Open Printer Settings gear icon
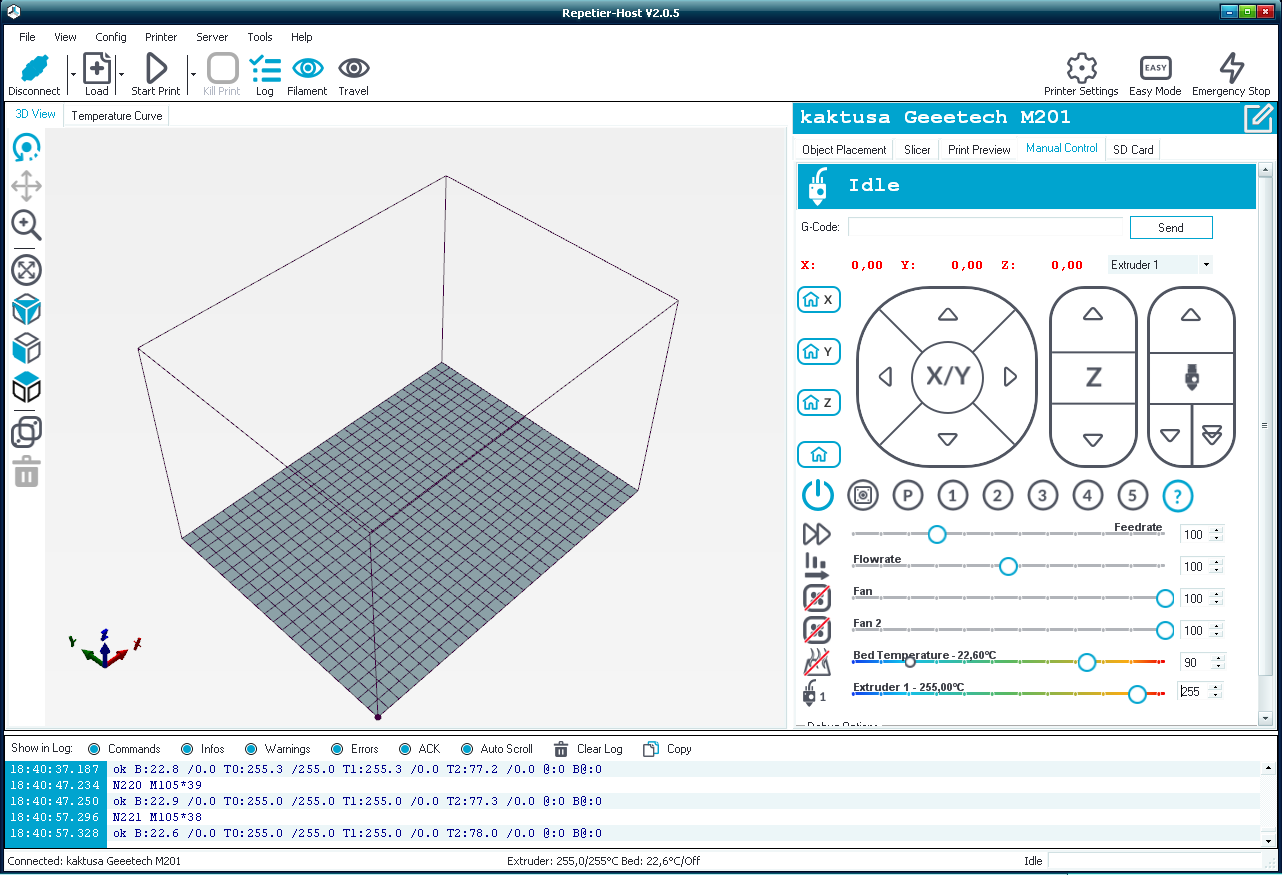The height and width of the screenshot is (875, 1282). coord(1081,69)
